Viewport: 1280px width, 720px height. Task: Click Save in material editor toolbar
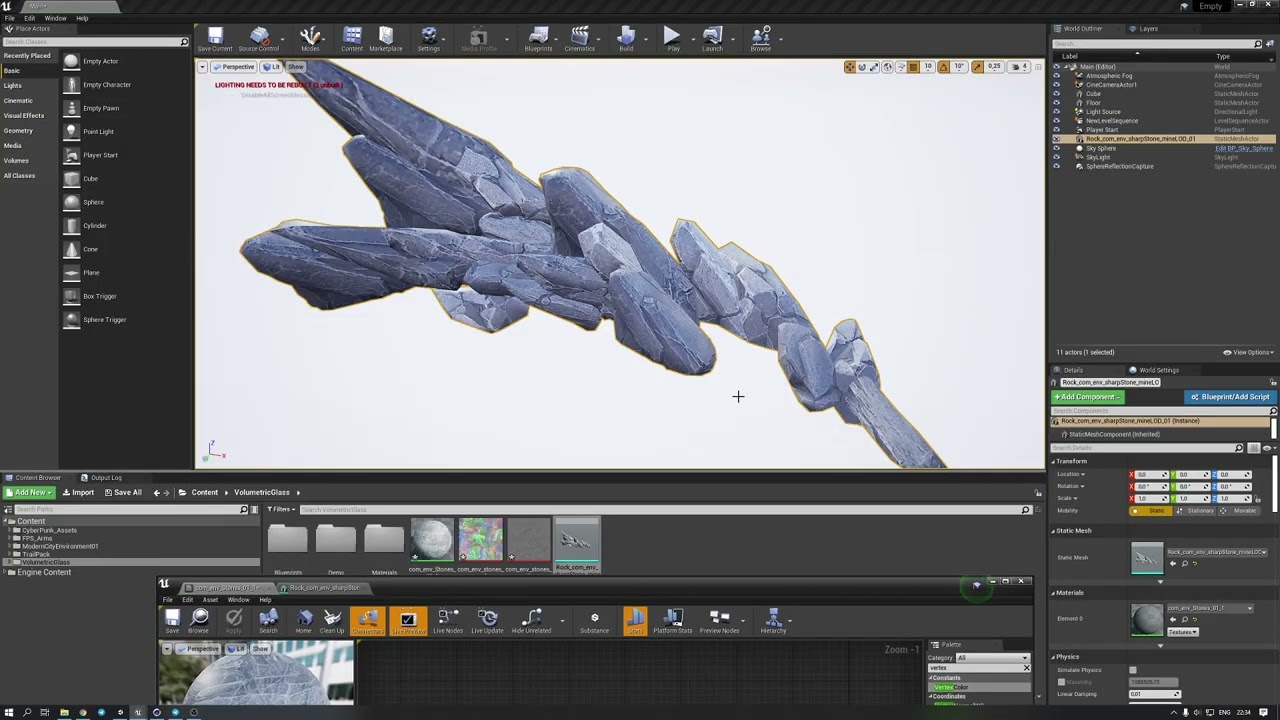172,621
